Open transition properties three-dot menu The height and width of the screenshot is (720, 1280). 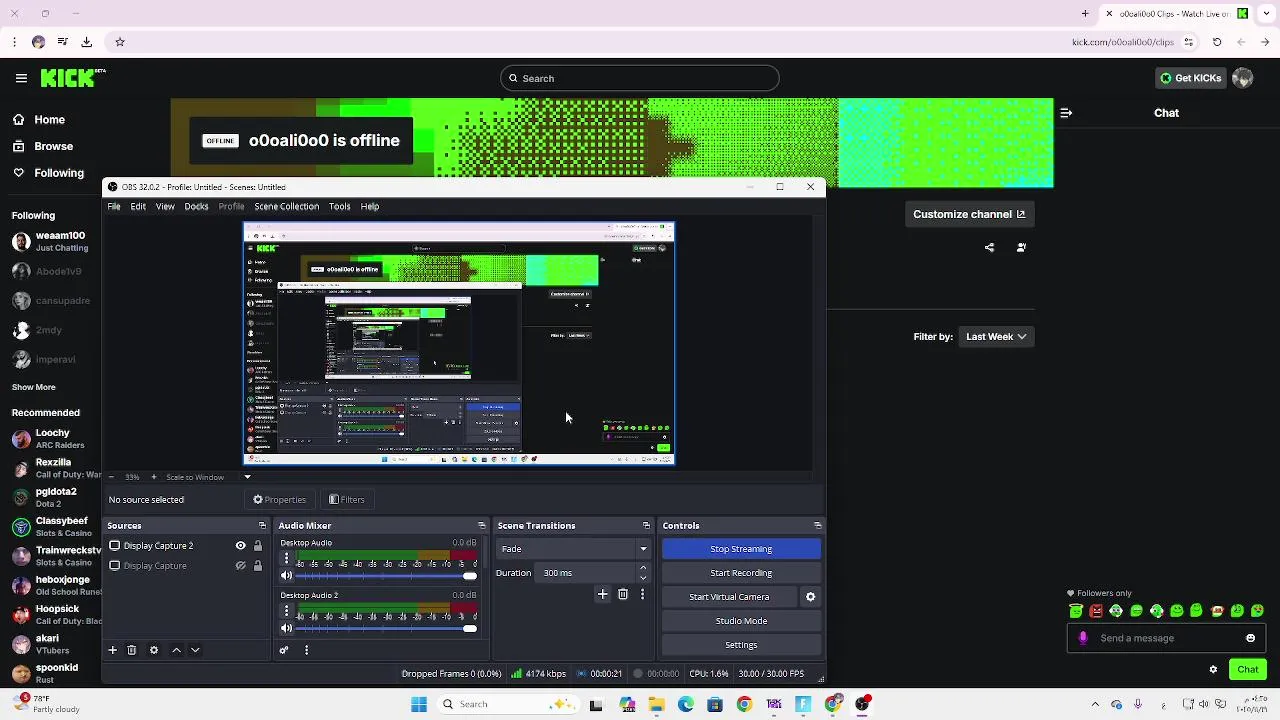click(642, 594)
